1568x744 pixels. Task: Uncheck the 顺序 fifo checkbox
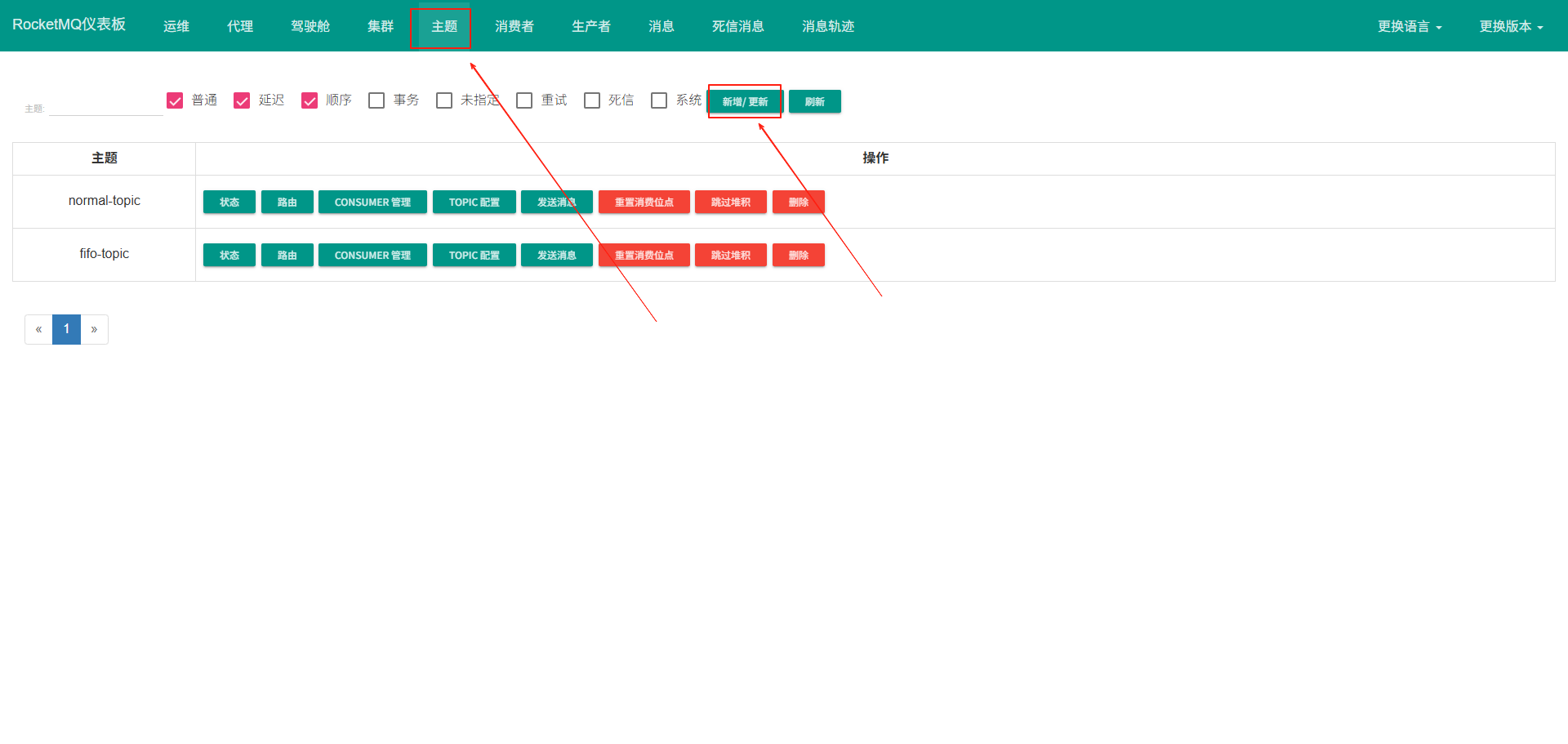(310, 100)
